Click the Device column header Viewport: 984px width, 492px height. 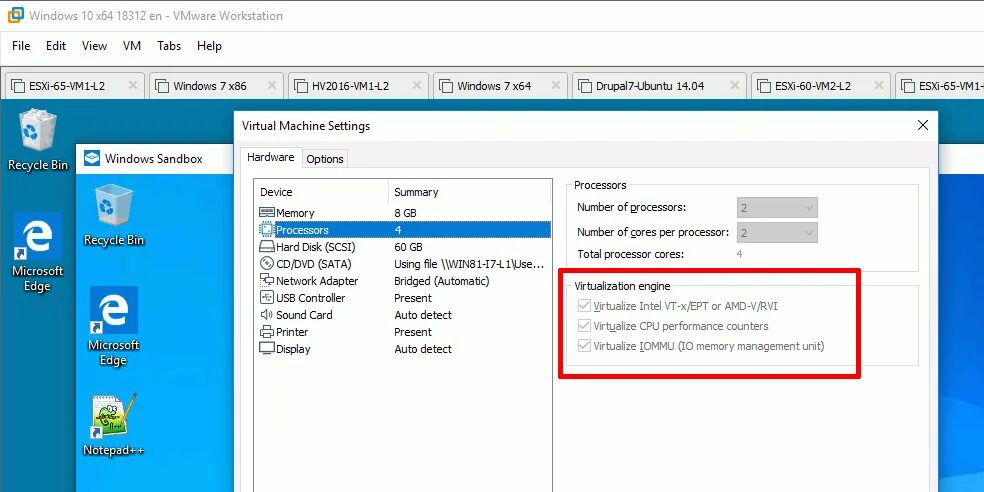322,192
